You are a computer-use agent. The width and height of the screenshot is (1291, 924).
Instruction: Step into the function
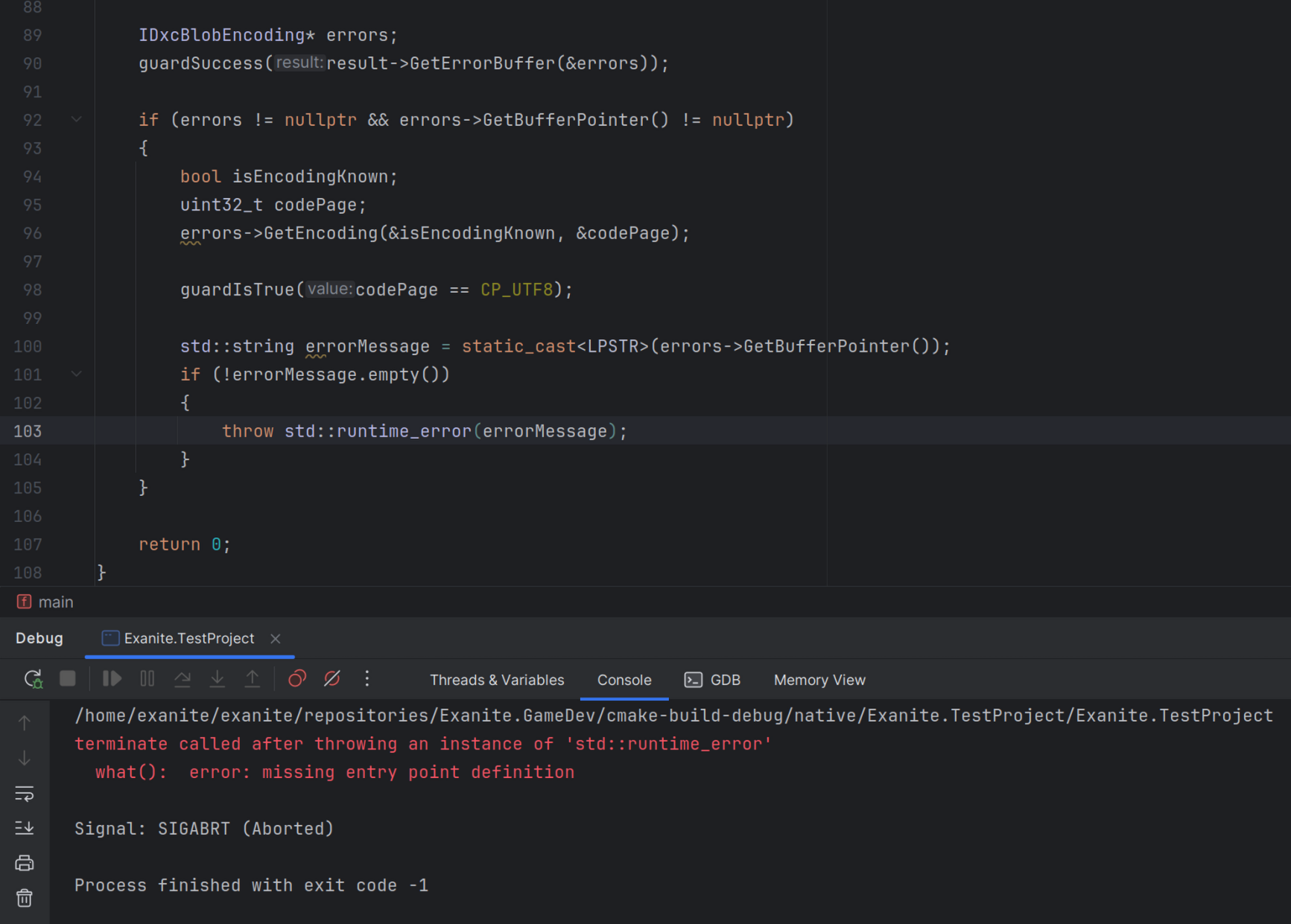point(218,679)
